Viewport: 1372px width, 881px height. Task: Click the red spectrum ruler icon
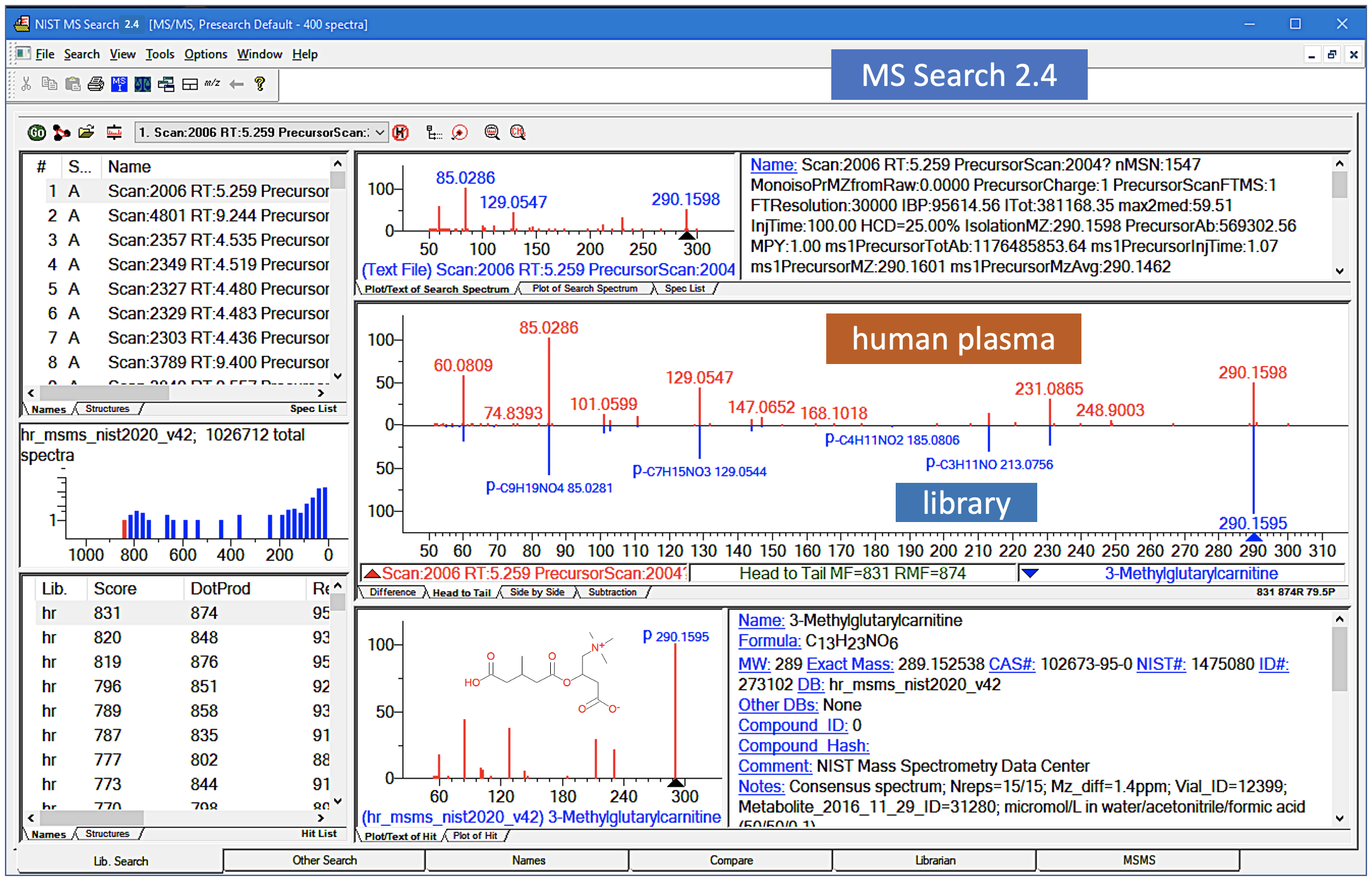click(x=114, y=132)
